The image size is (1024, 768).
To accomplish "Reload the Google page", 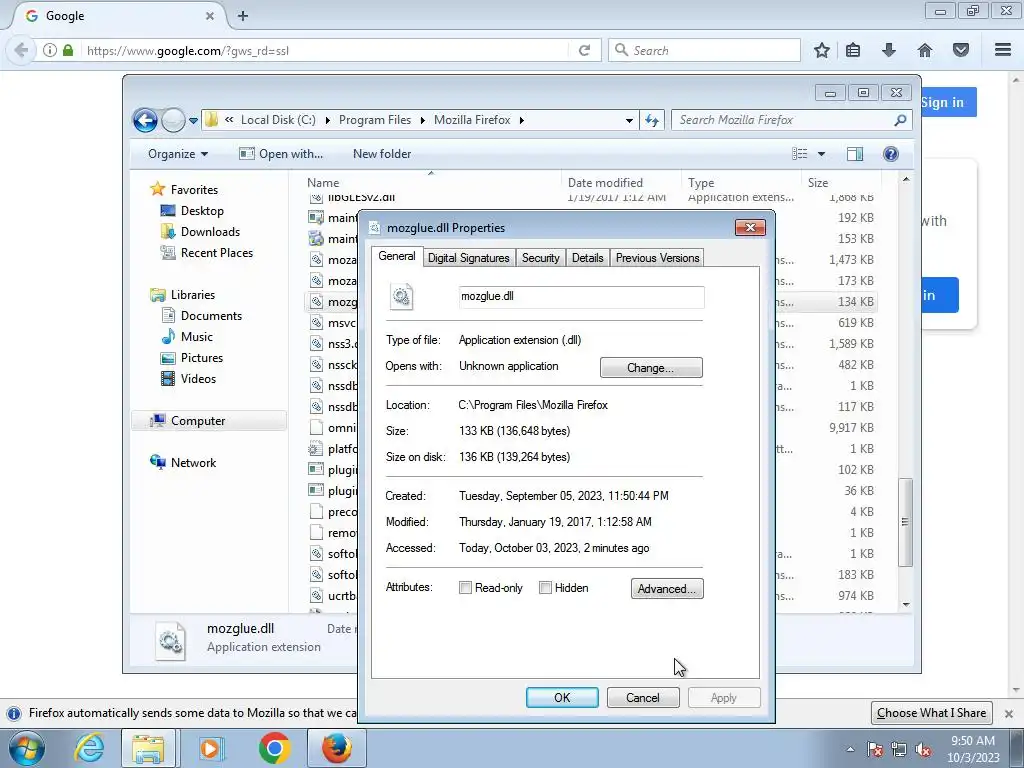I will tap(584, 50).
